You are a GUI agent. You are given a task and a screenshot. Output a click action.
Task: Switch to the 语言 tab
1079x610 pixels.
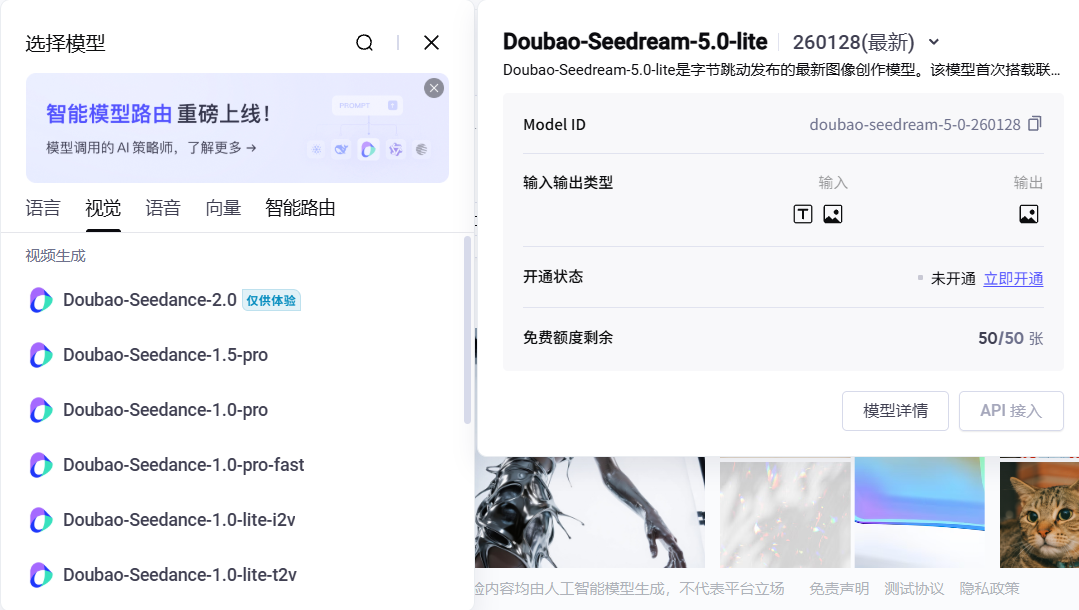pyautogui.click(x=43, y=208)
